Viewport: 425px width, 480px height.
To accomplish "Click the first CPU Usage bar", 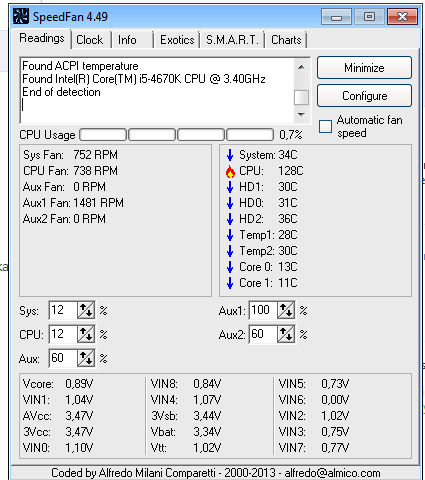I will coord(103,135).
